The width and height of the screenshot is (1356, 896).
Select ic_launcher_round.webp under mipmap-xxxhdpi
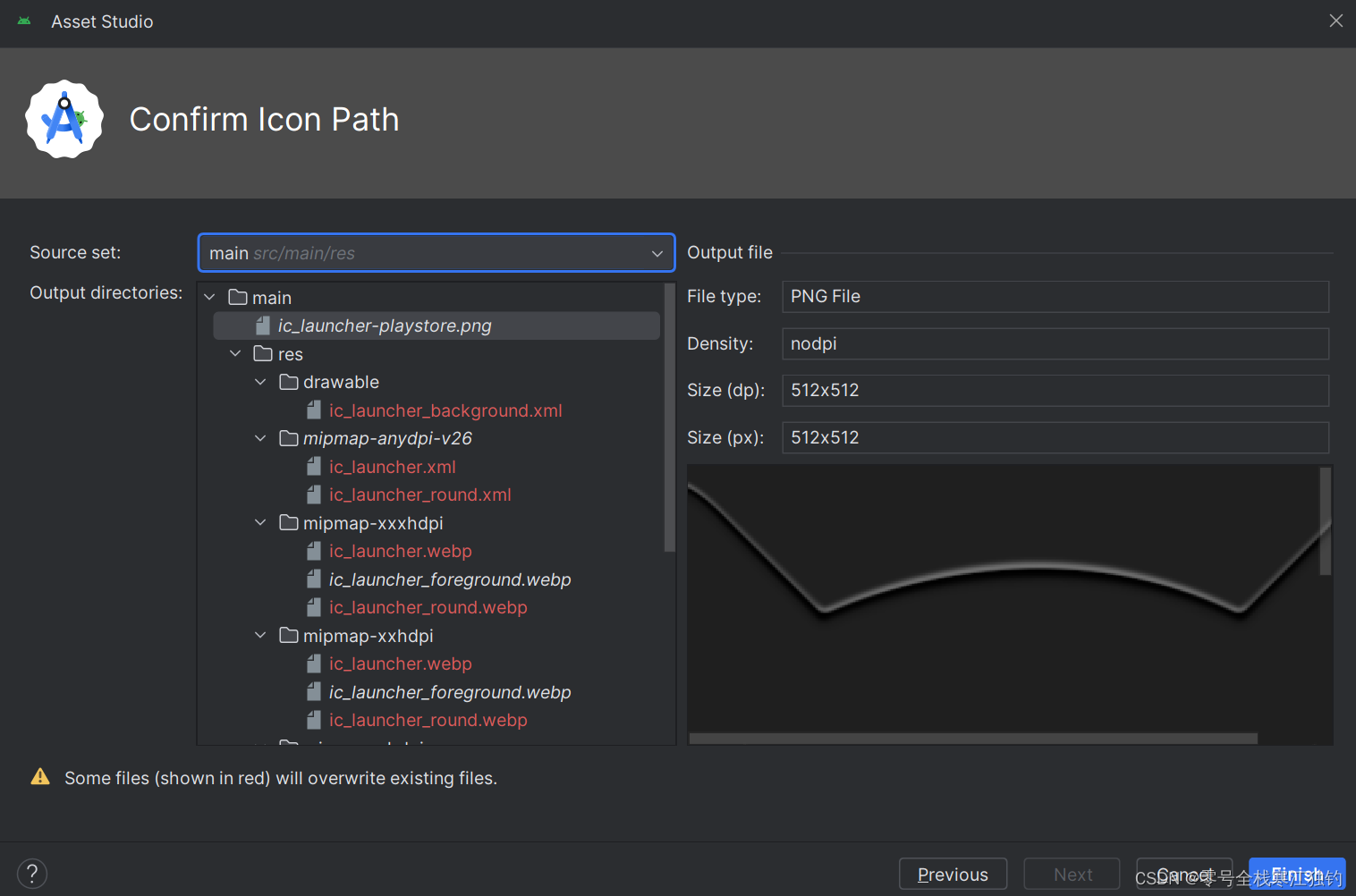[x=428, y=607]
